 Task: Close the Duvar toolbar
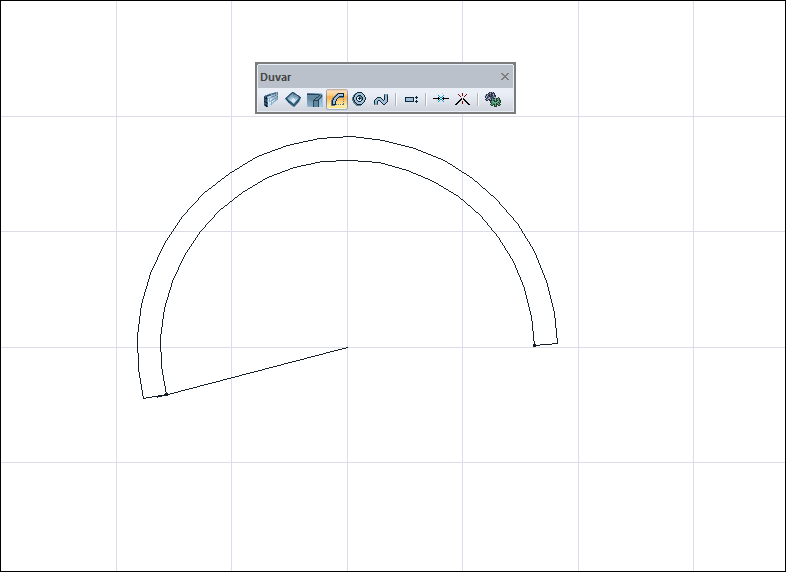(x=505, y=77)
